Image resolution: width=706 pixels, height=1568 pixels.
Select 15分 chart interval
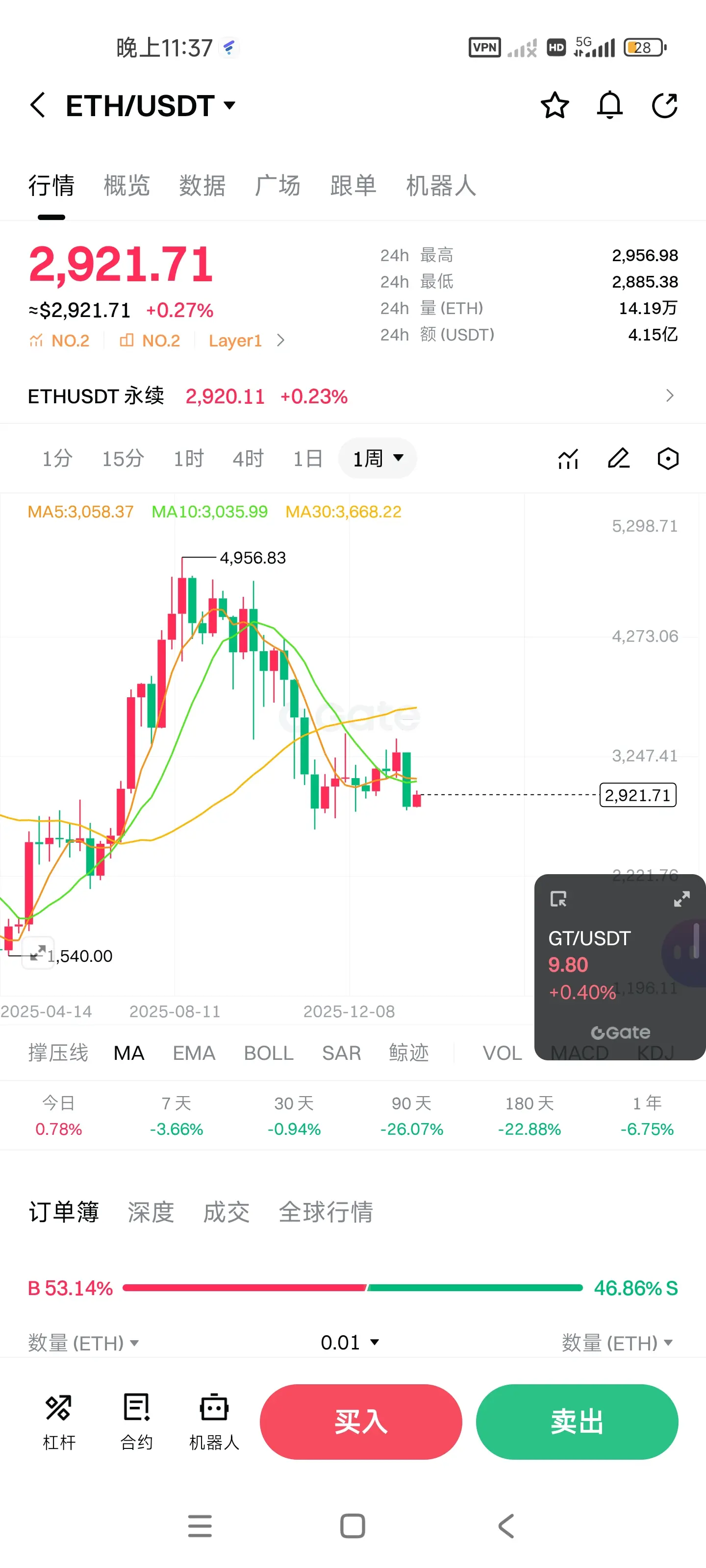click(123, 458)
